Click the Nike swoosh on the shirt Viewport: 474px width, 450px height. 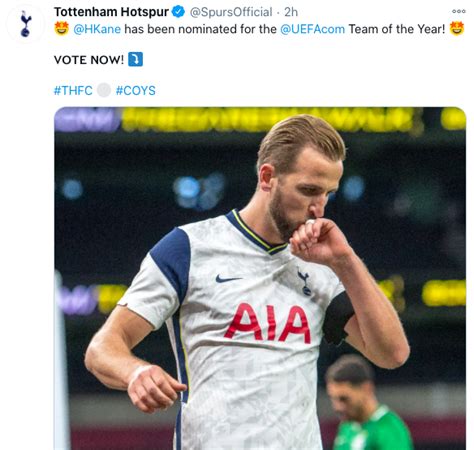pos(228,278)
